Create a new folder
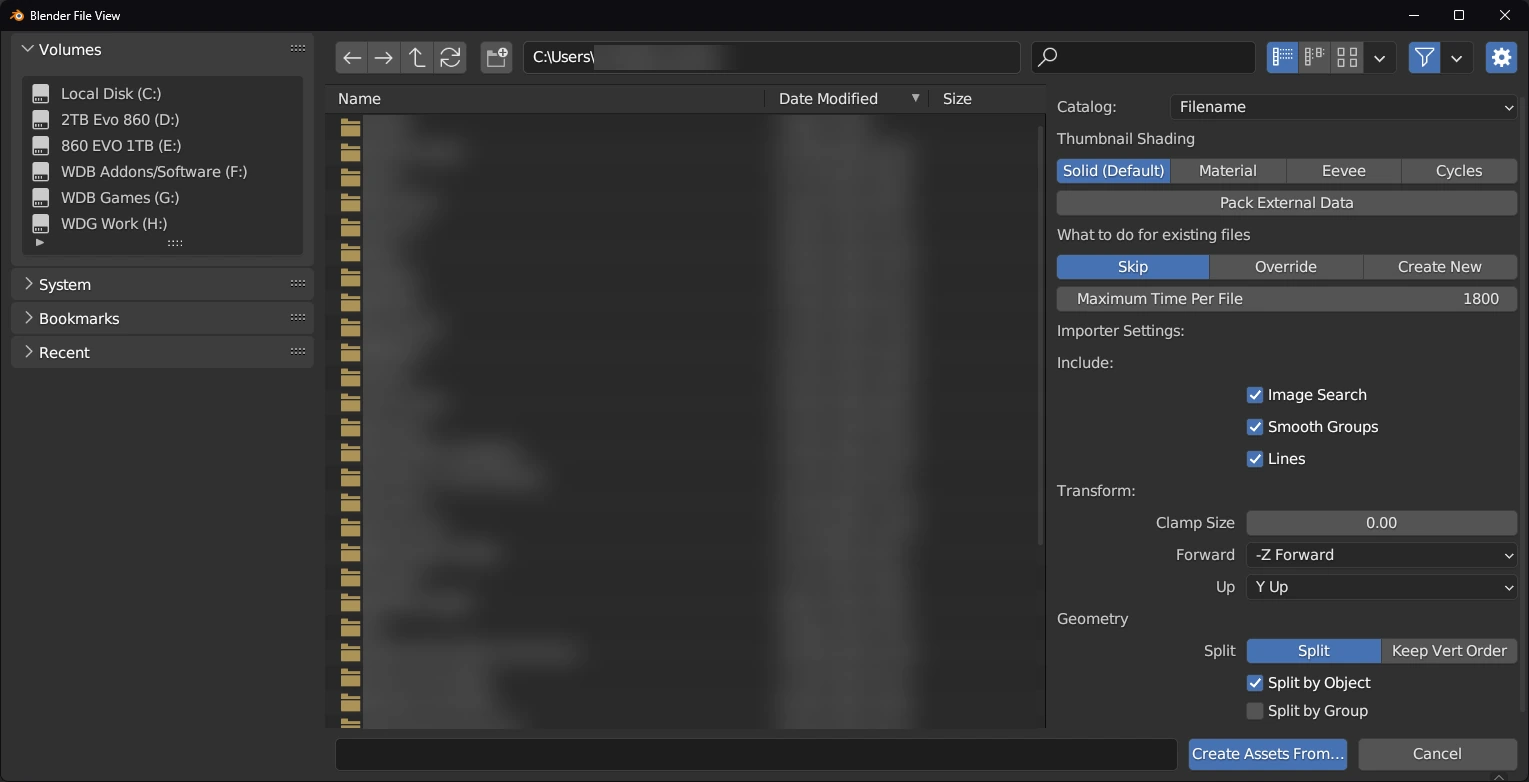Viewport: 1529px width, 782px height. coord(497,58)
